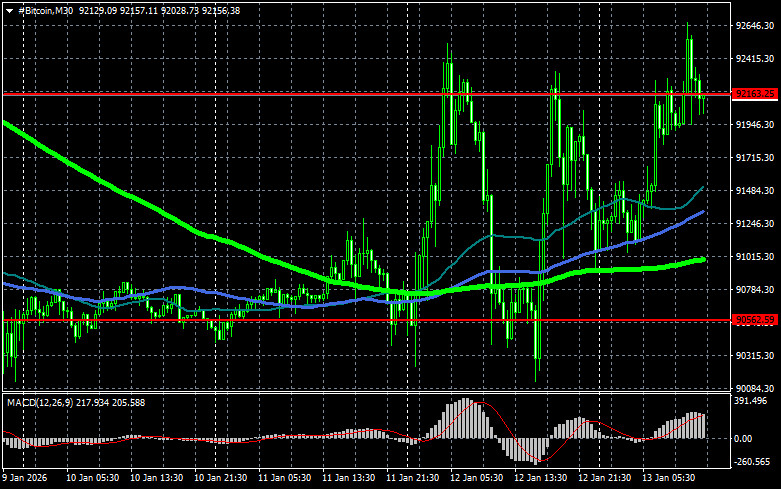Click the 10 Jan 21:30 time label

coord(218,478)
